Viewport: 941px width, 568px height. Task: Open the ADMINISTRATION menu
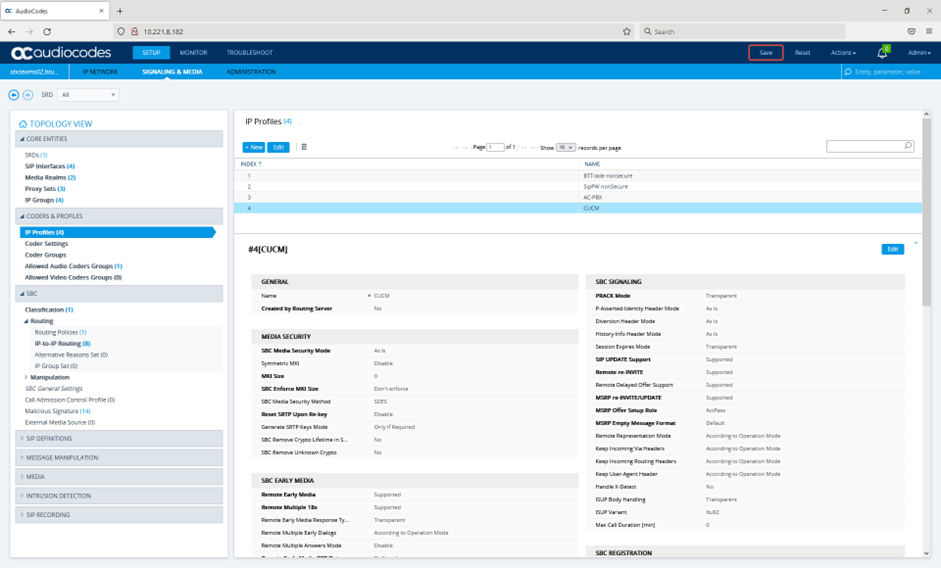click(x=251, y=72)
